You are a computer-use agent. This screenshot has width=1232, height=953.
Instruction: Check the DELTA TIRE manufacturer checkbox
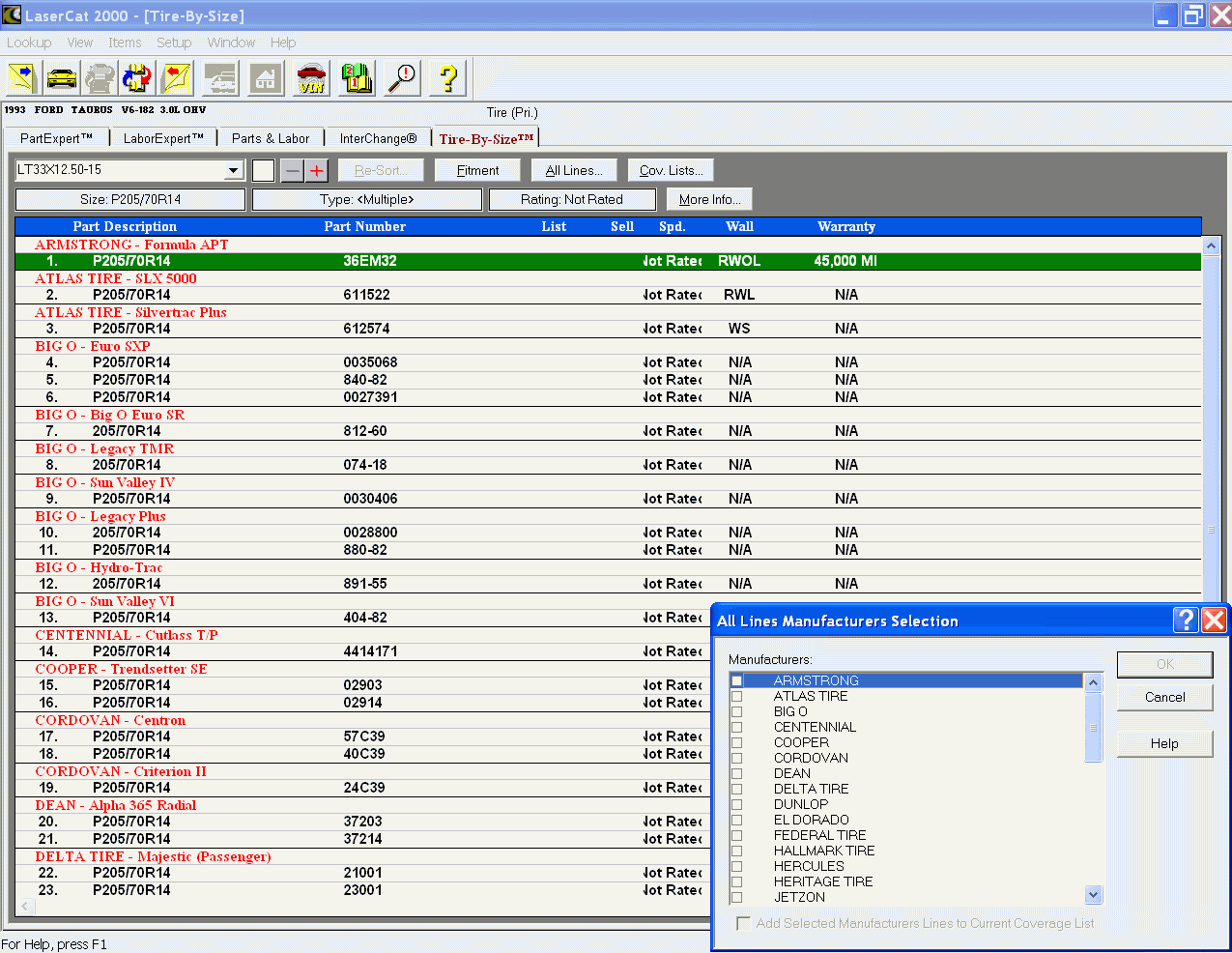coord(737,789)
